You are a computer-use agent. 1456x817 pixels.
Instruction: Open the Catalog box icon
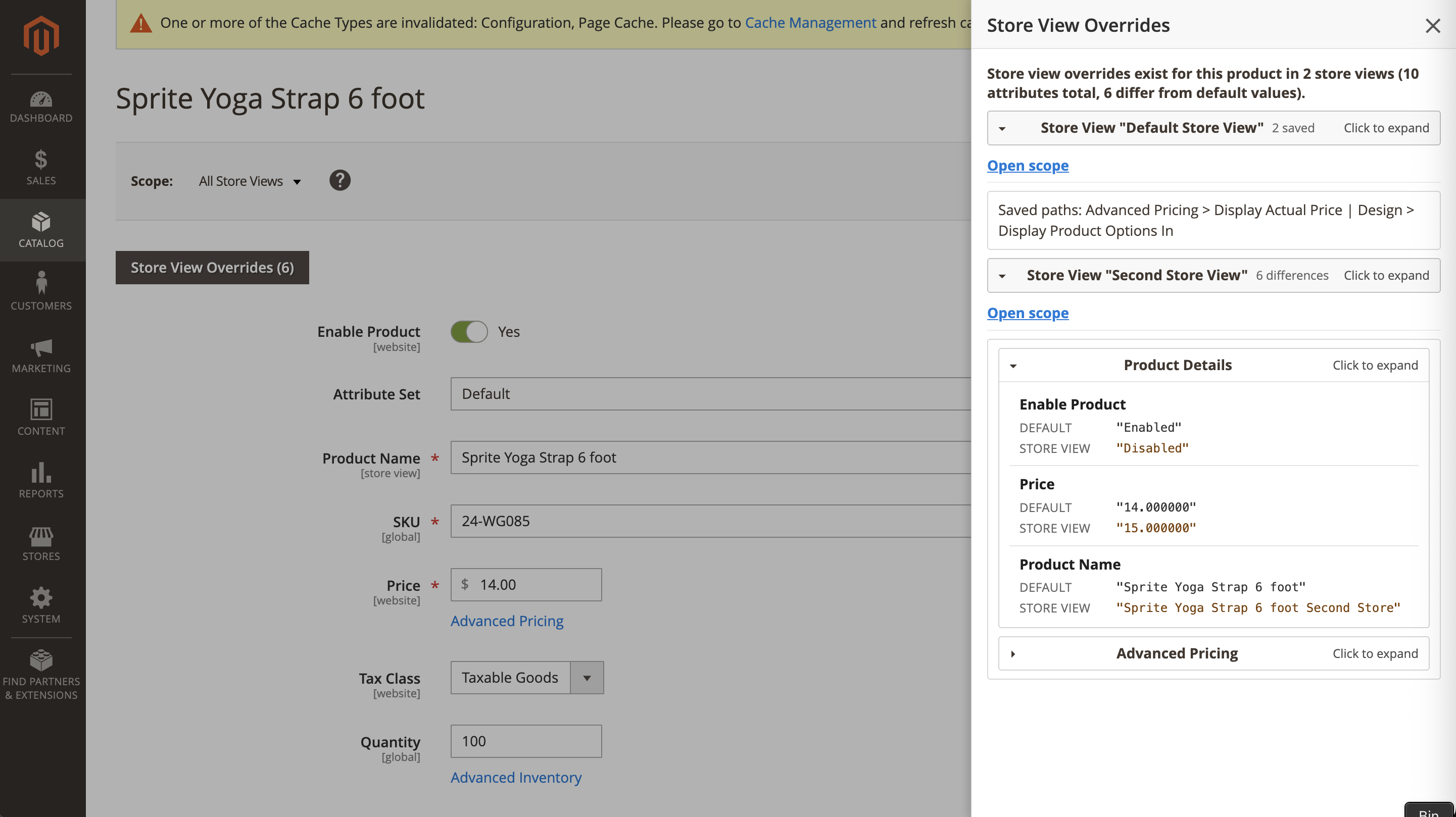[x=41, y=222]
